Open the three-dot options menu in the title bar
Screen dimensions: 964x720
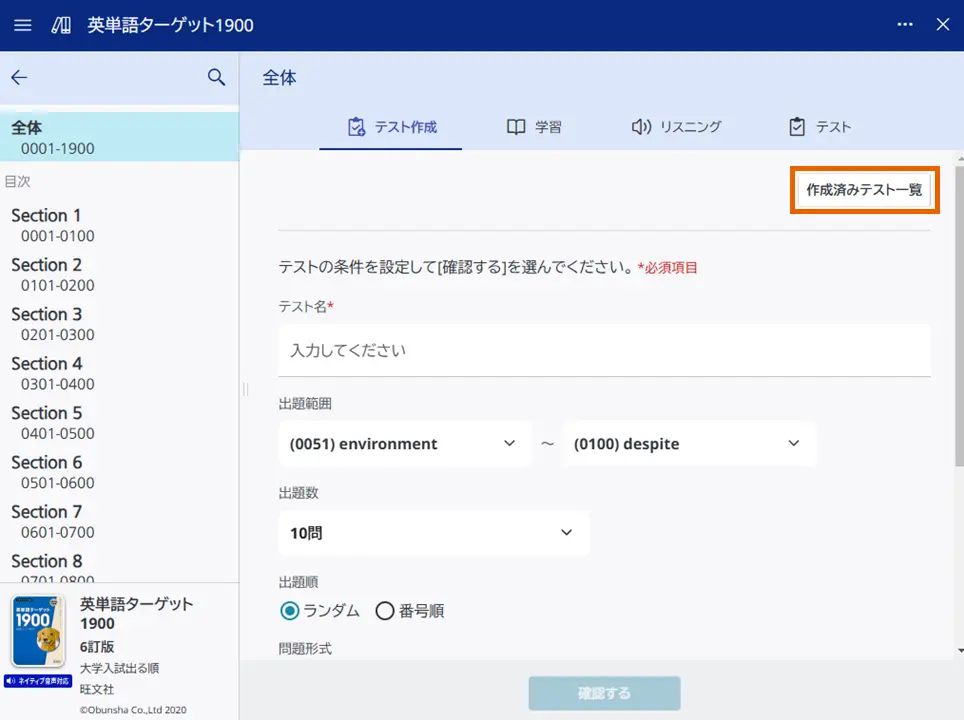point(904,24)
